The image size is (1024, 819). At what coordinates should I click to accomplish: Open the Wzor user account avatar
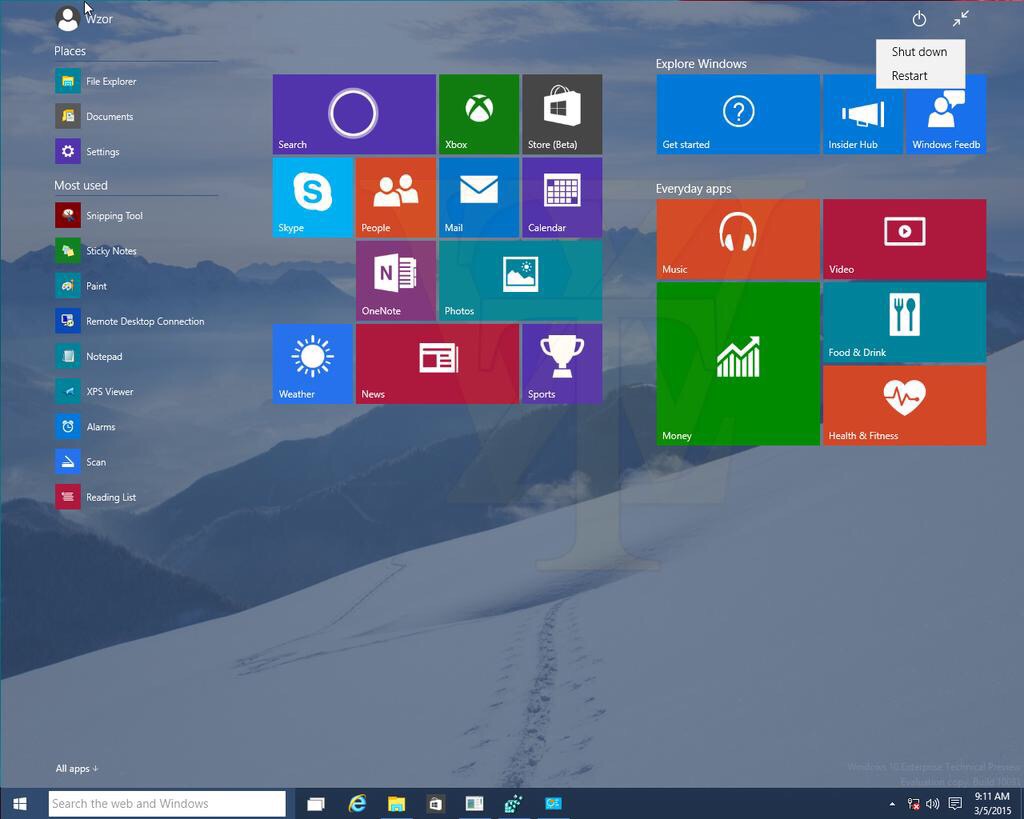coord(67,18)
